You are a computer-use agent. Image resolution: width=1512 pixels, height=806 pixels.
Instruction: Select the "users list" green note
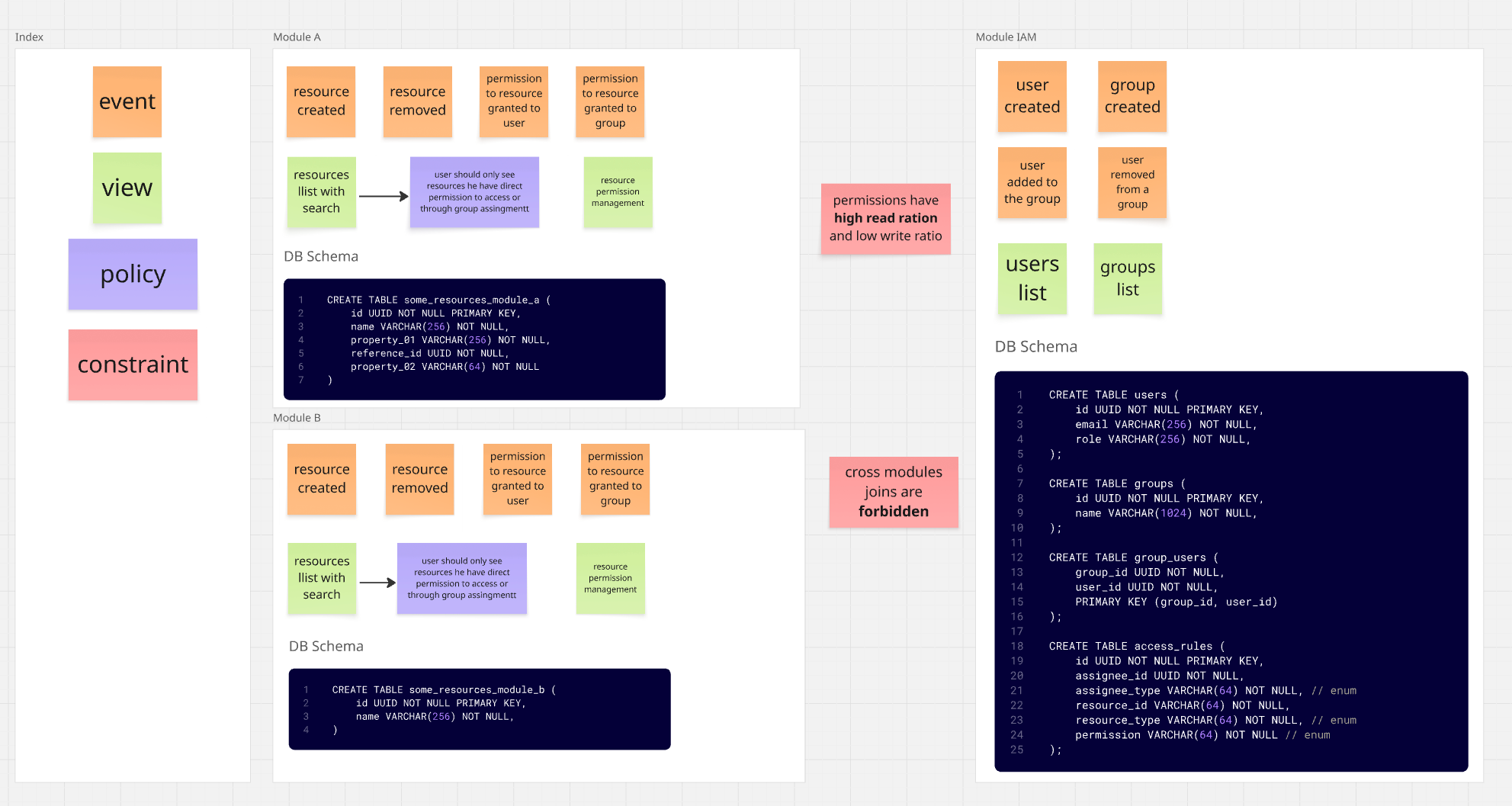point(1032,278)
